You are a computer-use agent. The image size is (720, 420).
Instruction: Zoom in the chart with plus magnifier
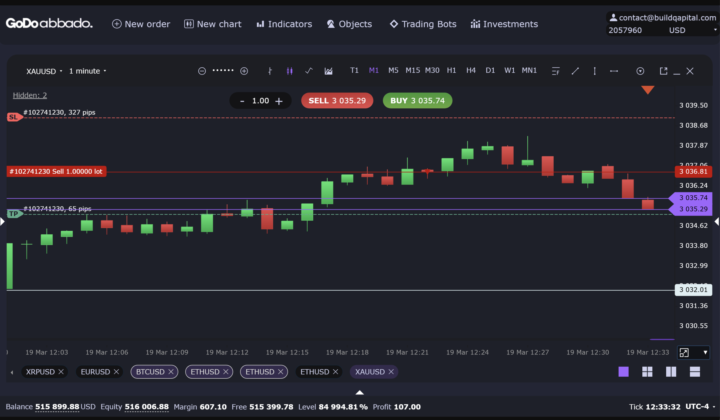[x=244, y=71]
